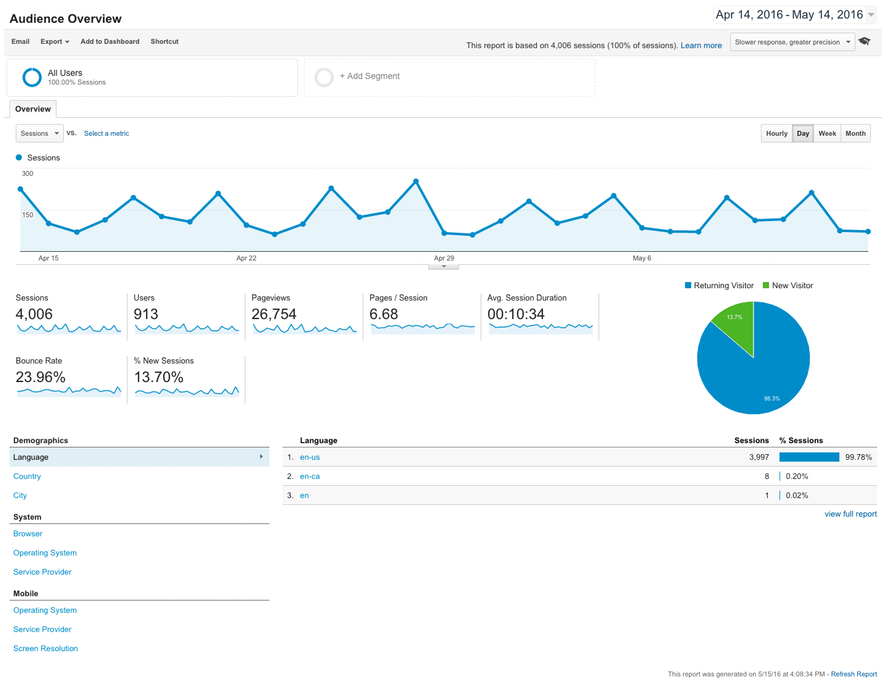Open the Export menu
This screenshot has width=885, height=685.
(55, 42)
